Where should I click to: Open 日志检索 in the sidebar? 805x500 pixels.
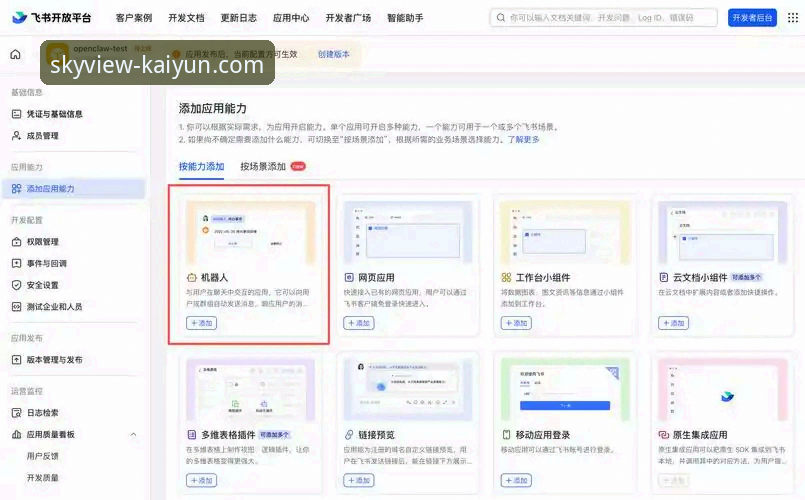[x=43, y=413]
